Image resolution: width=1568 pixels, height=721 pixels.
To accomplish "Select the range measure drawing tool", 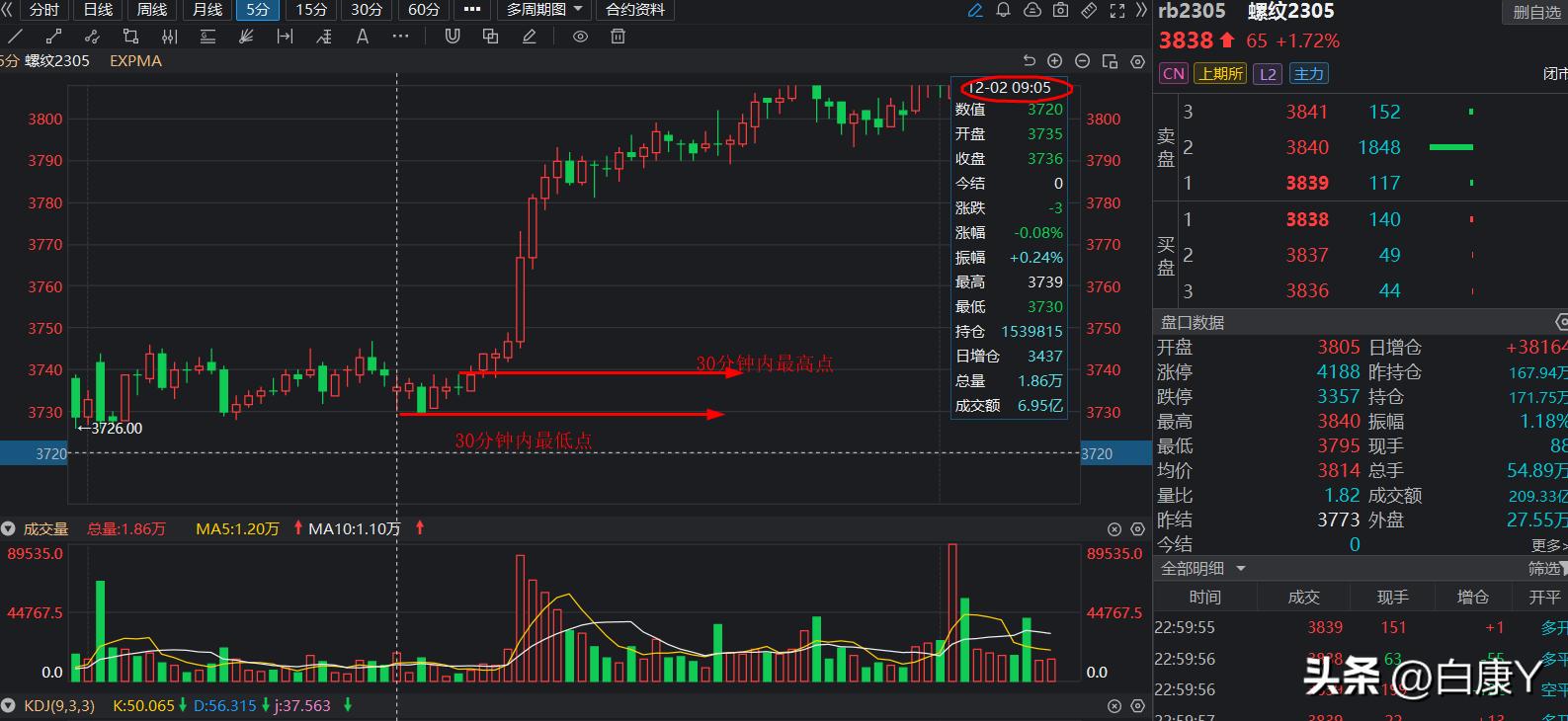I will click(285, 37).
